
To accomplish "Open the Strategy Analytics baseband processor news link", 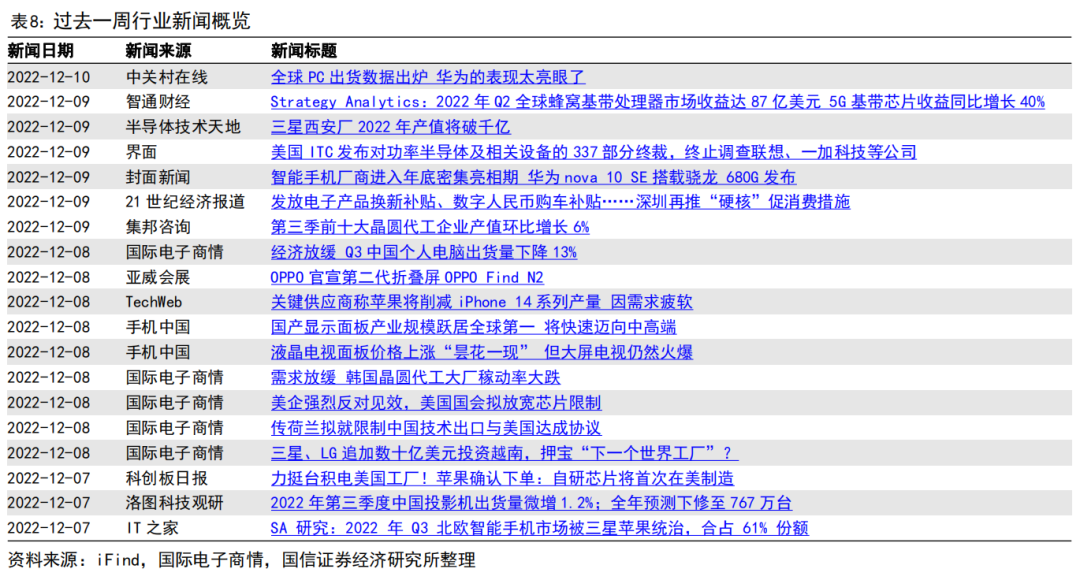I will (657, 102).
